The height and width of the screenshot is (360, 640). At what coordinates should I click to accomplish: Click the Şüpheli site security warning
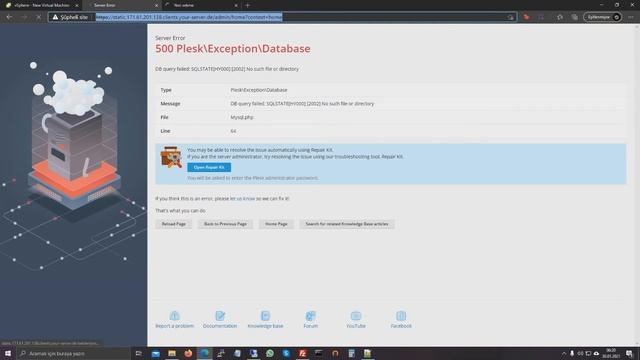click(x=71, y=17)
